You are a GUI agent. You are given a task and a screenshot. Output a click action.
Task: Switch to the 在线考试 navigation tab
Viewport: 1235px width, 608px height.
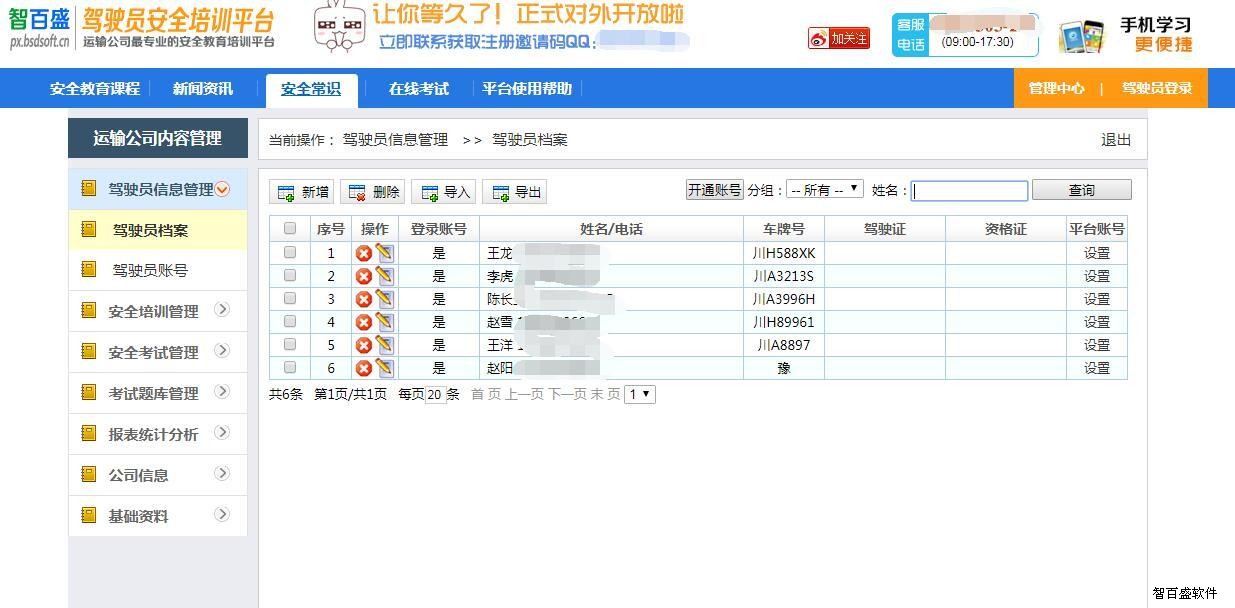pyautogui.click(x=418, y=89)
